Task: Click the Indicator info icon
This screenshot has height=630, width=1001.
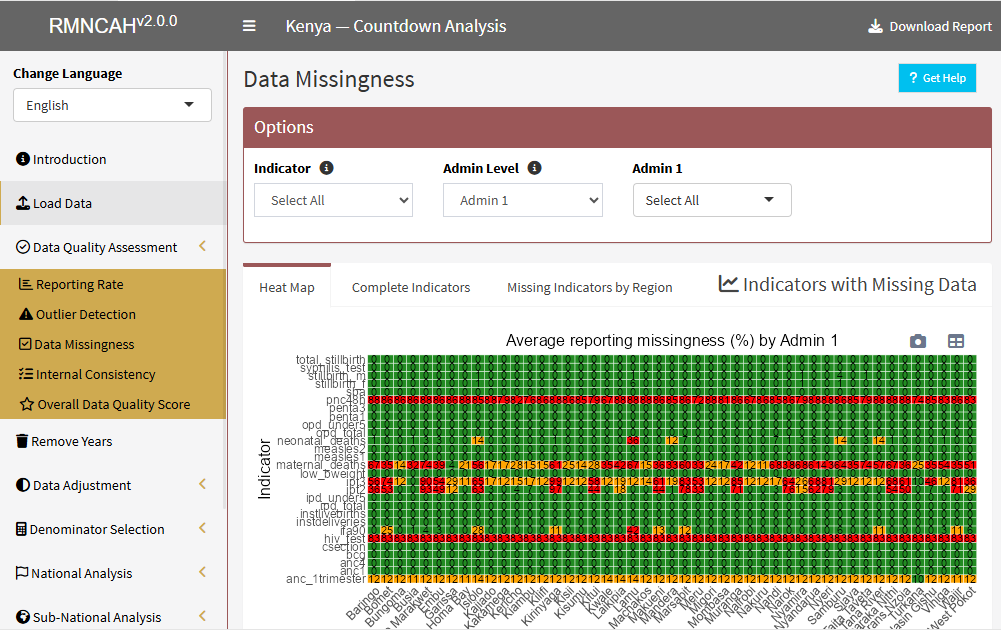Action: [326, 168]
